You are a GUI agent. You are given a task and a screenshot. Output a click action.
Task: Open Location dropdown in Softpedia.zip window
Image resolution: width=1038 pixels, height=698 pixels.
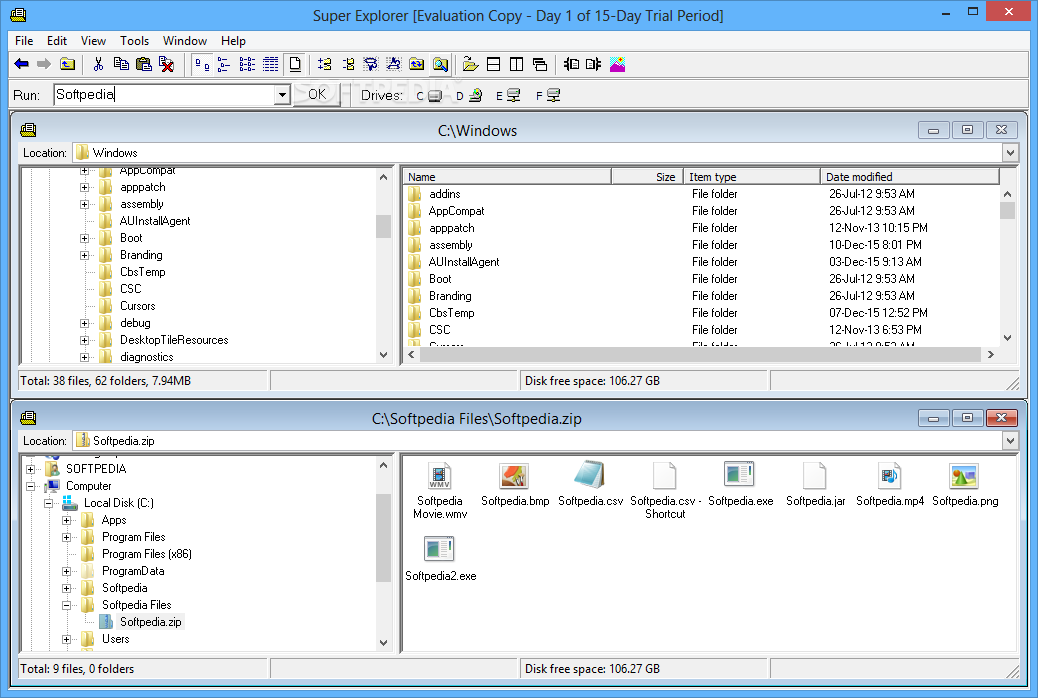(1010, 441)
